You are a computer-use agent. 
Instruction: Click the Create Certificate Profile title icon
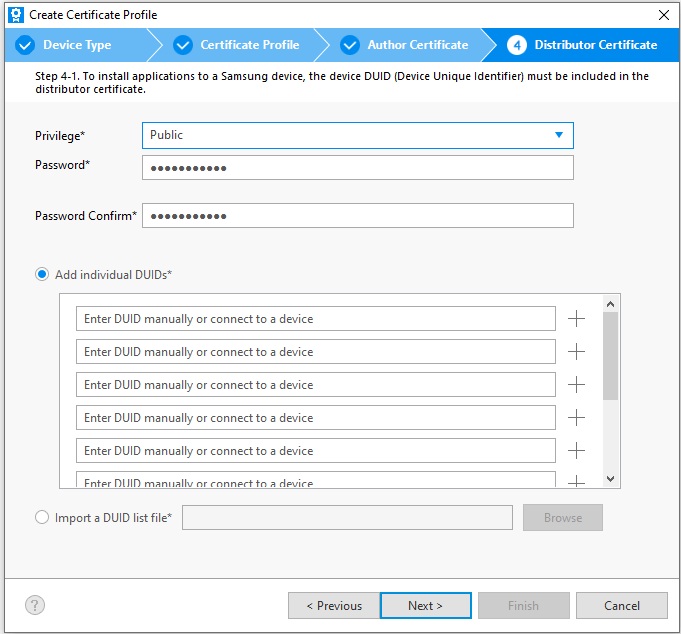click(15, 15)
